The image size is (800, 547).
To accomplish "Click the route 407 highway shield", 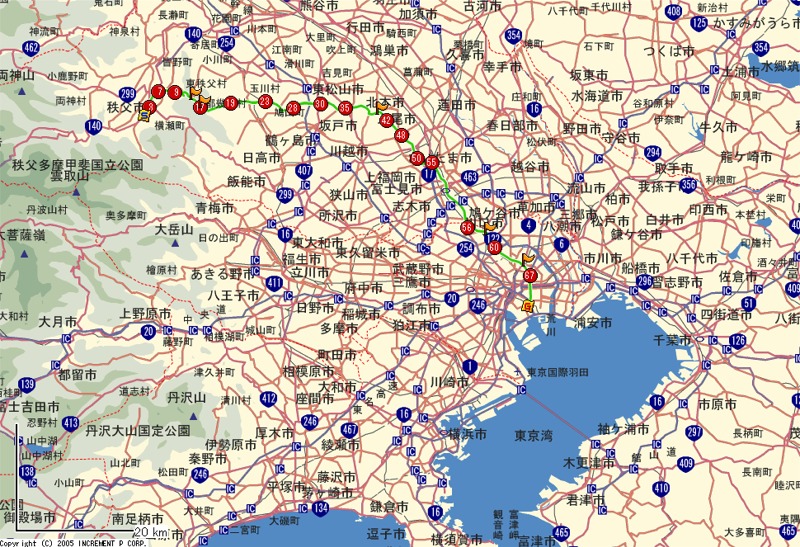I will click(304, 170).
